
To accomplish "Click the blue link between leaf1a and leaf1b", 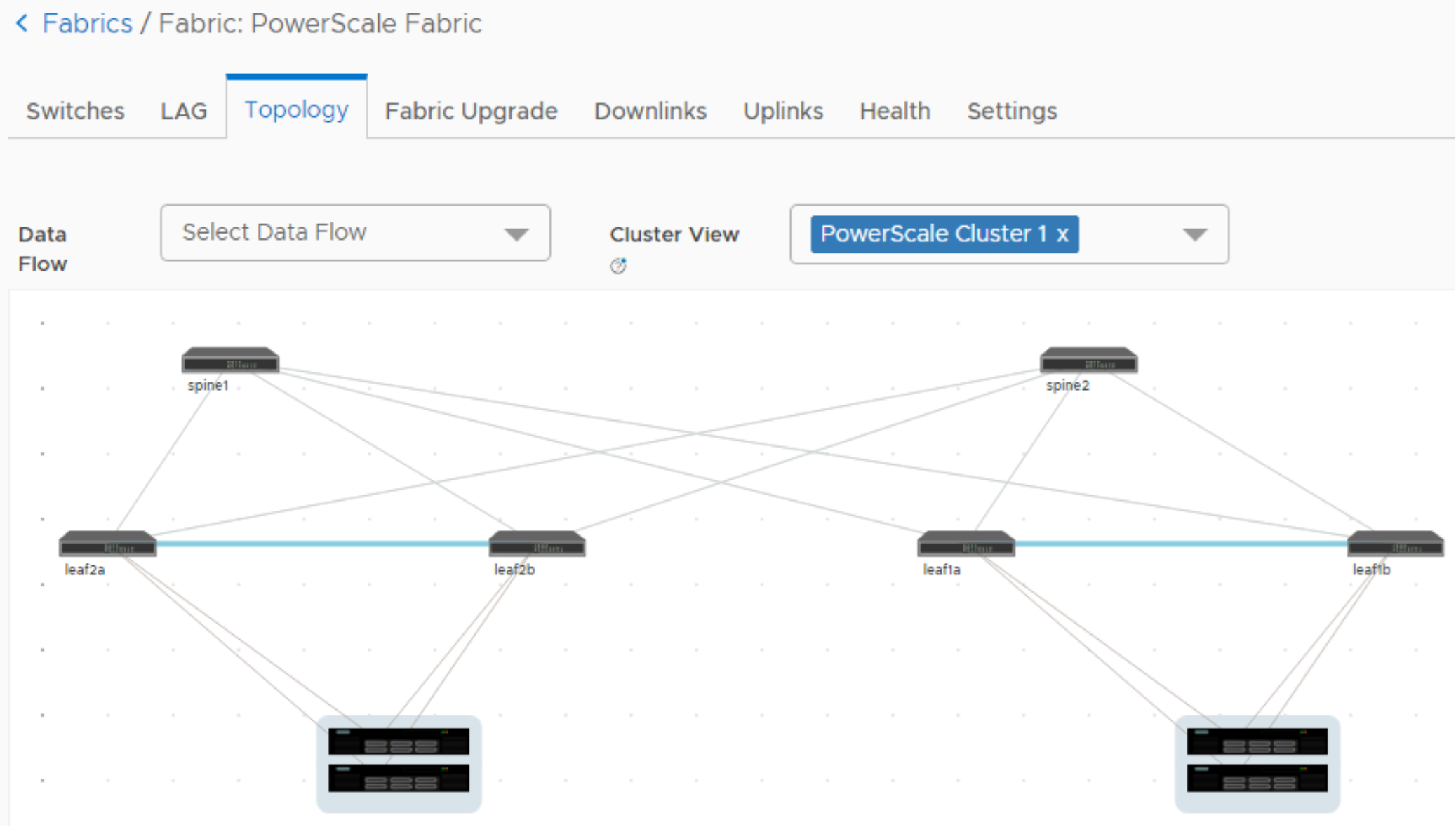I will click(x=1181, y=544).
